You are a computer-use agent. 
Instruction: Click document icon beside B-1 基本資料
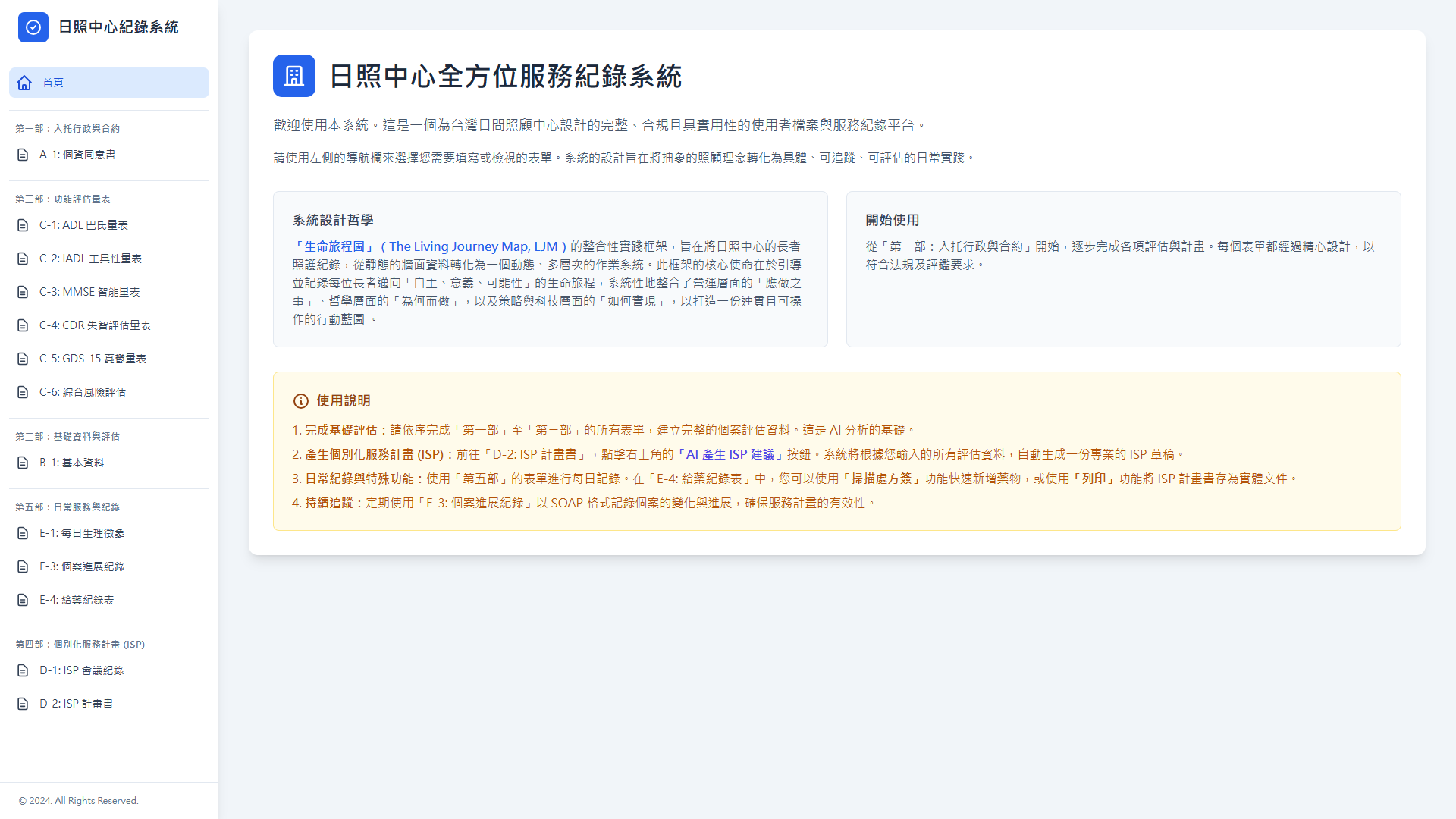[x=23, y=463]
